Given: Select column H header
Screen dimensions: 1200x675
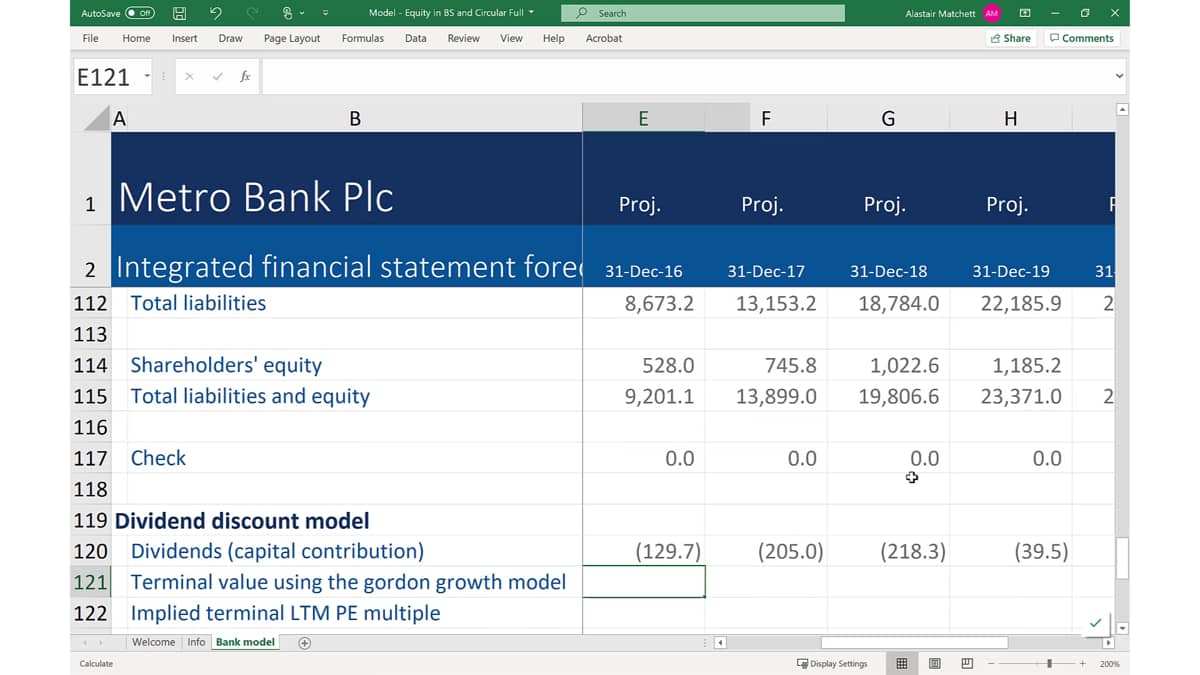Looking at the screenshot, I should 1010,119.
